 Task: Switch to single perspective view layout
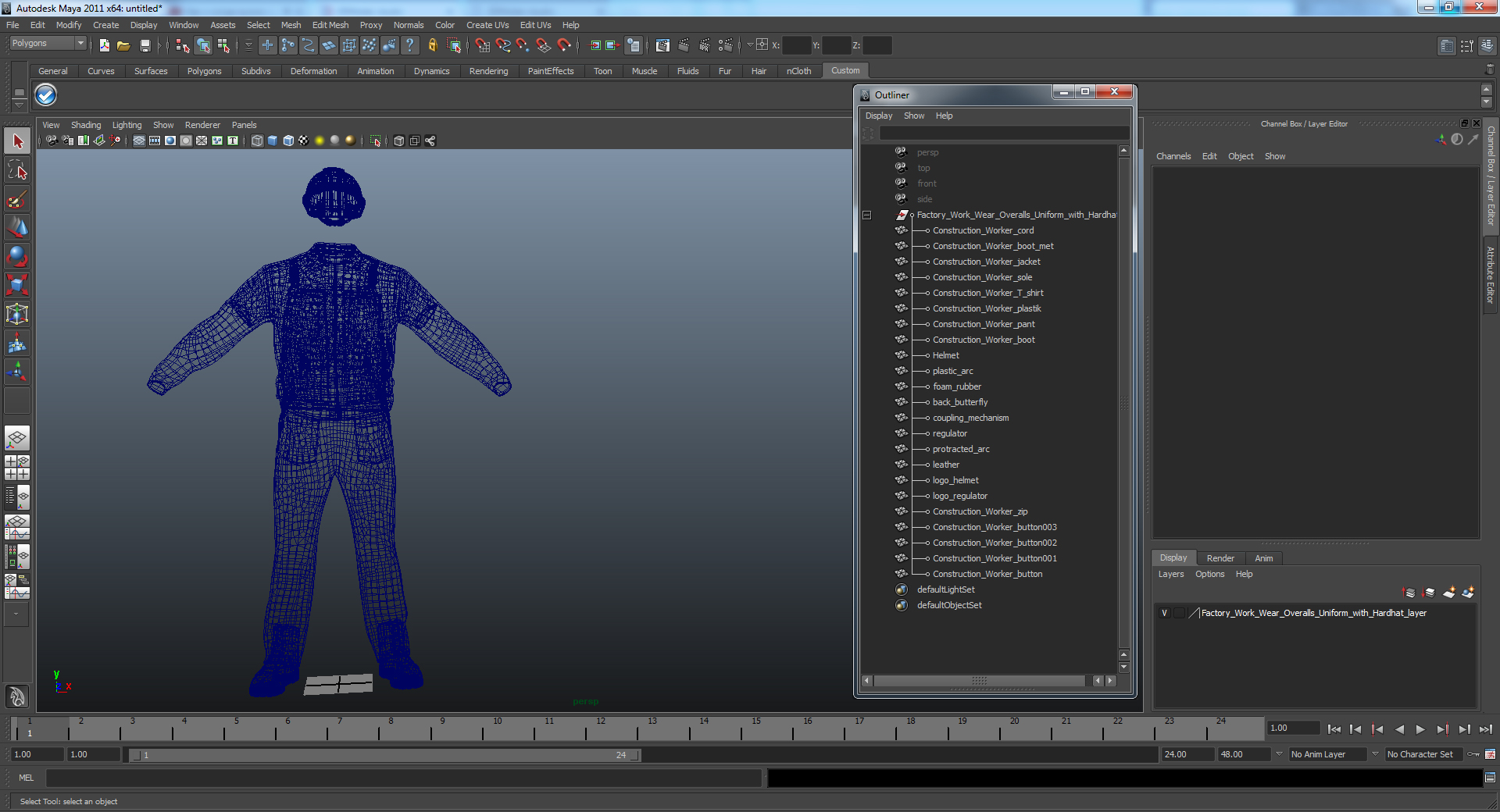[17, 438]
